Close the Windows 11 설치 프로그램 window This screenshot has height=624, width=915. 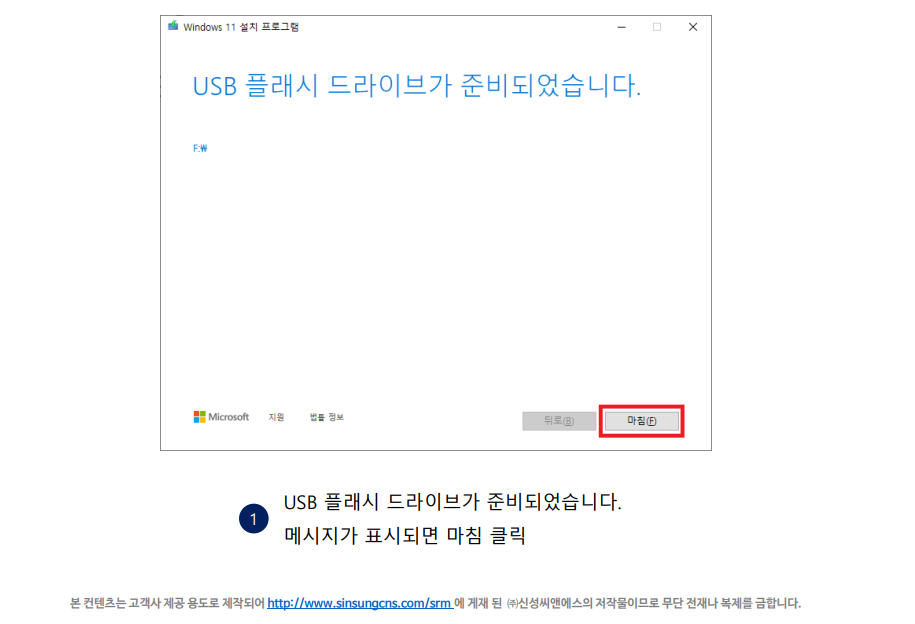pyautogui.click(x=693, y=27)
